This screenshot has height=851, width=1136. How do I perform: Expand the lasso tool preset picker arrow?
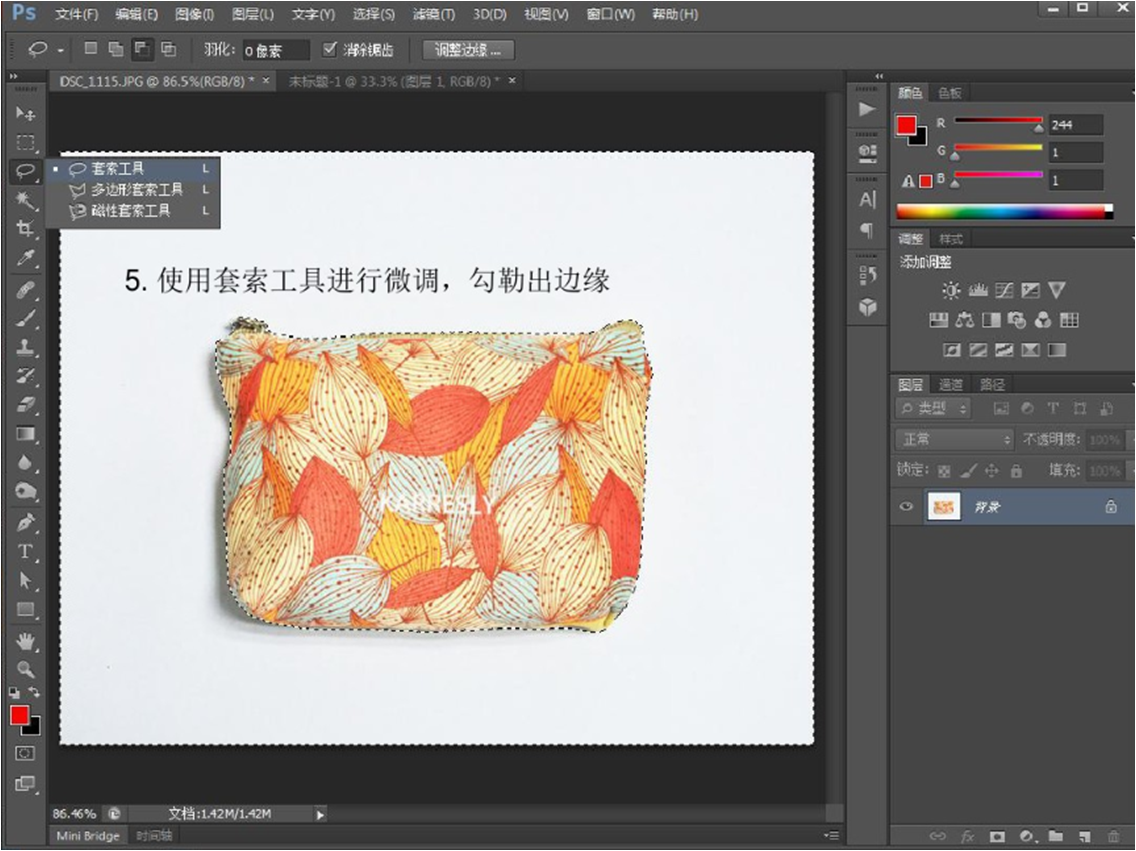point(61,50)
